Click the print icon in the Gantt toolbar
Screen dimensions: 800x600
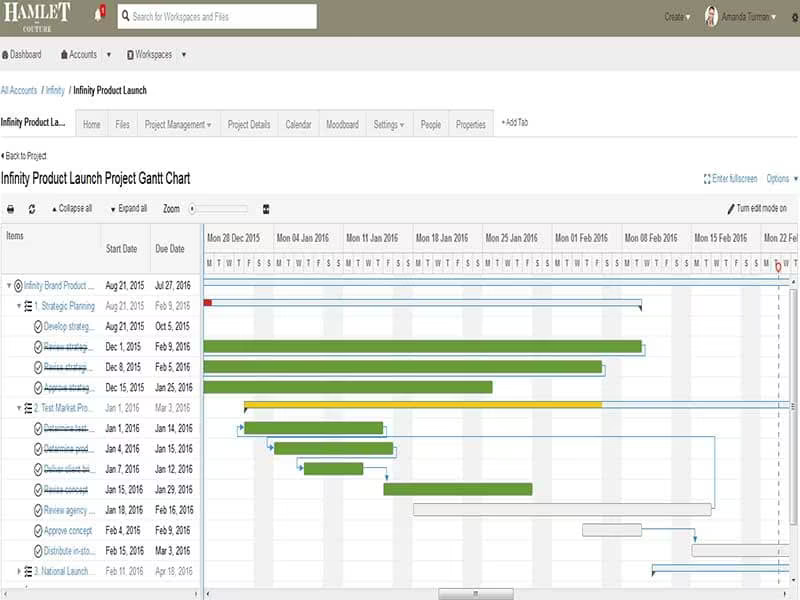pos(10,209)
